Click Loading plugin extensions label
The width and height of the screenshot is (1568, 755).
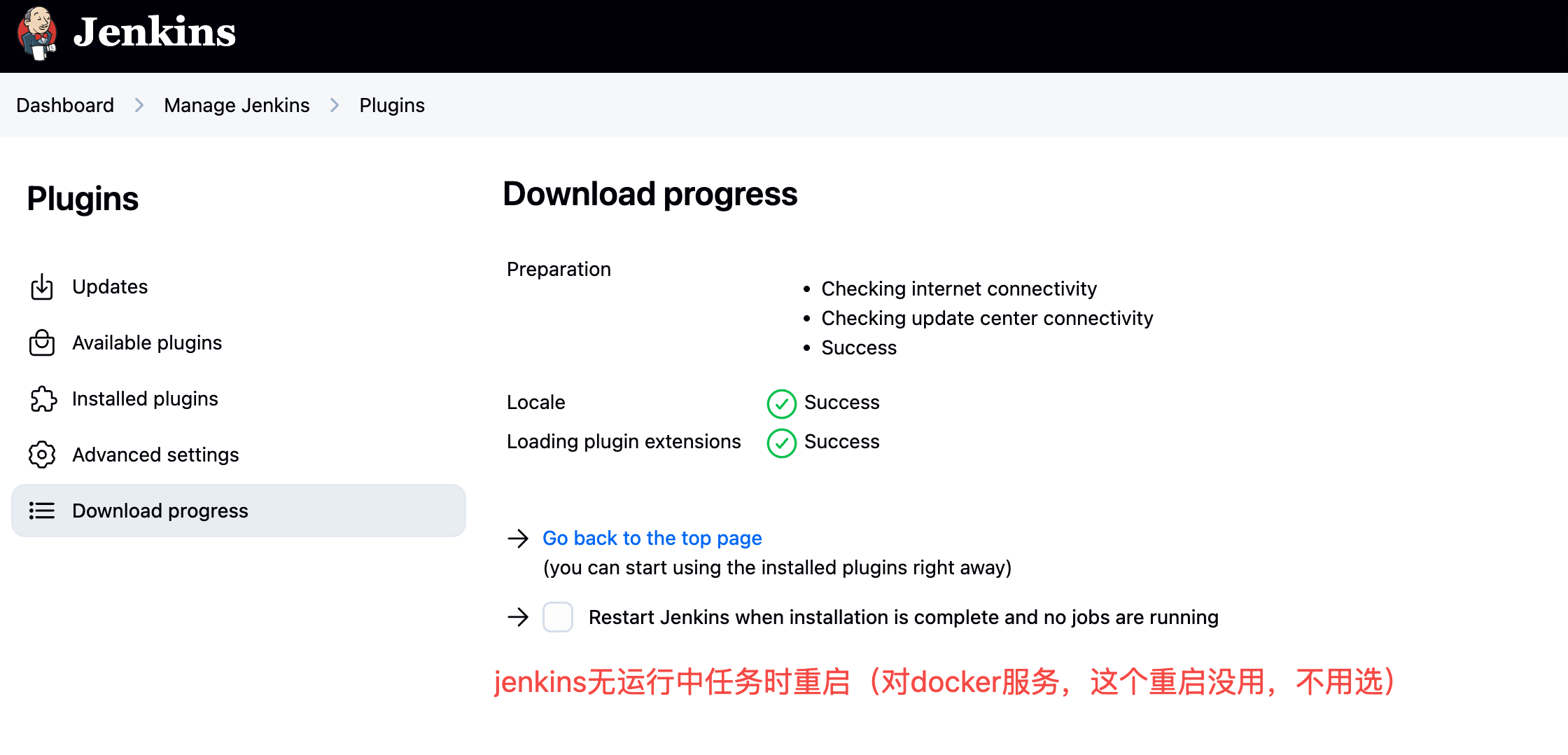pyautogui.click(x=624, y=442)
